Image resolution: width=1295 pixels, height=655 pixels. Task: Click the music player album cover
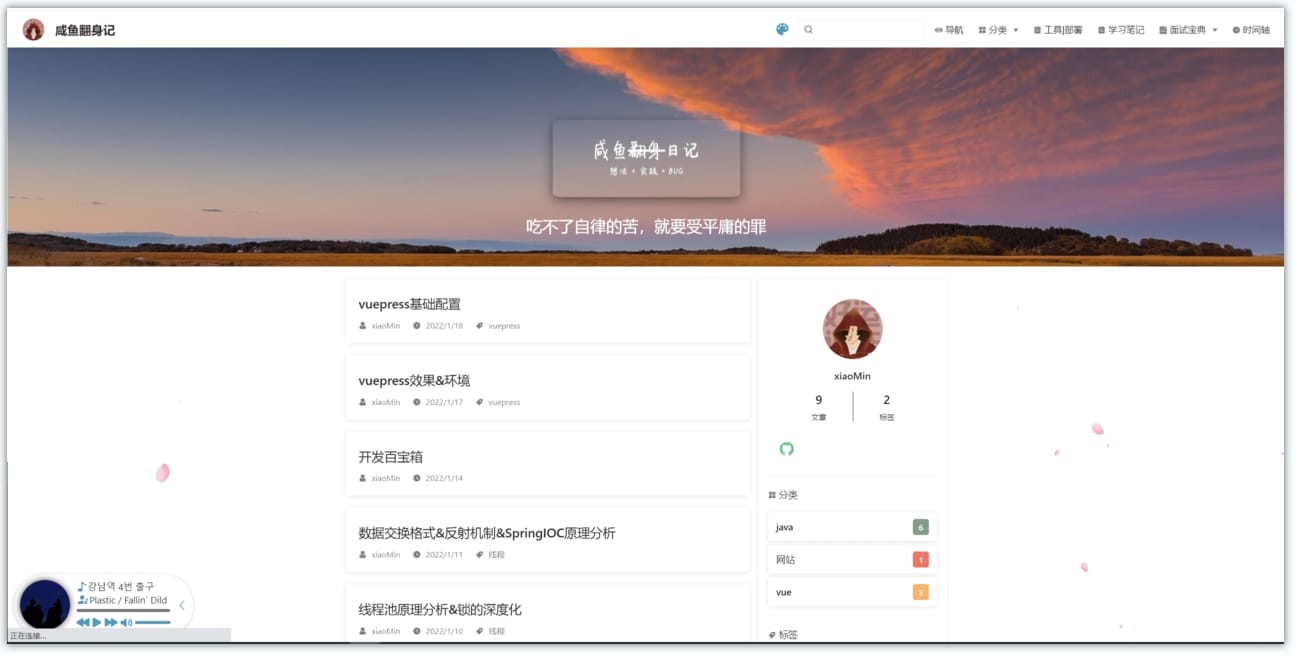[x=45, y=604]
